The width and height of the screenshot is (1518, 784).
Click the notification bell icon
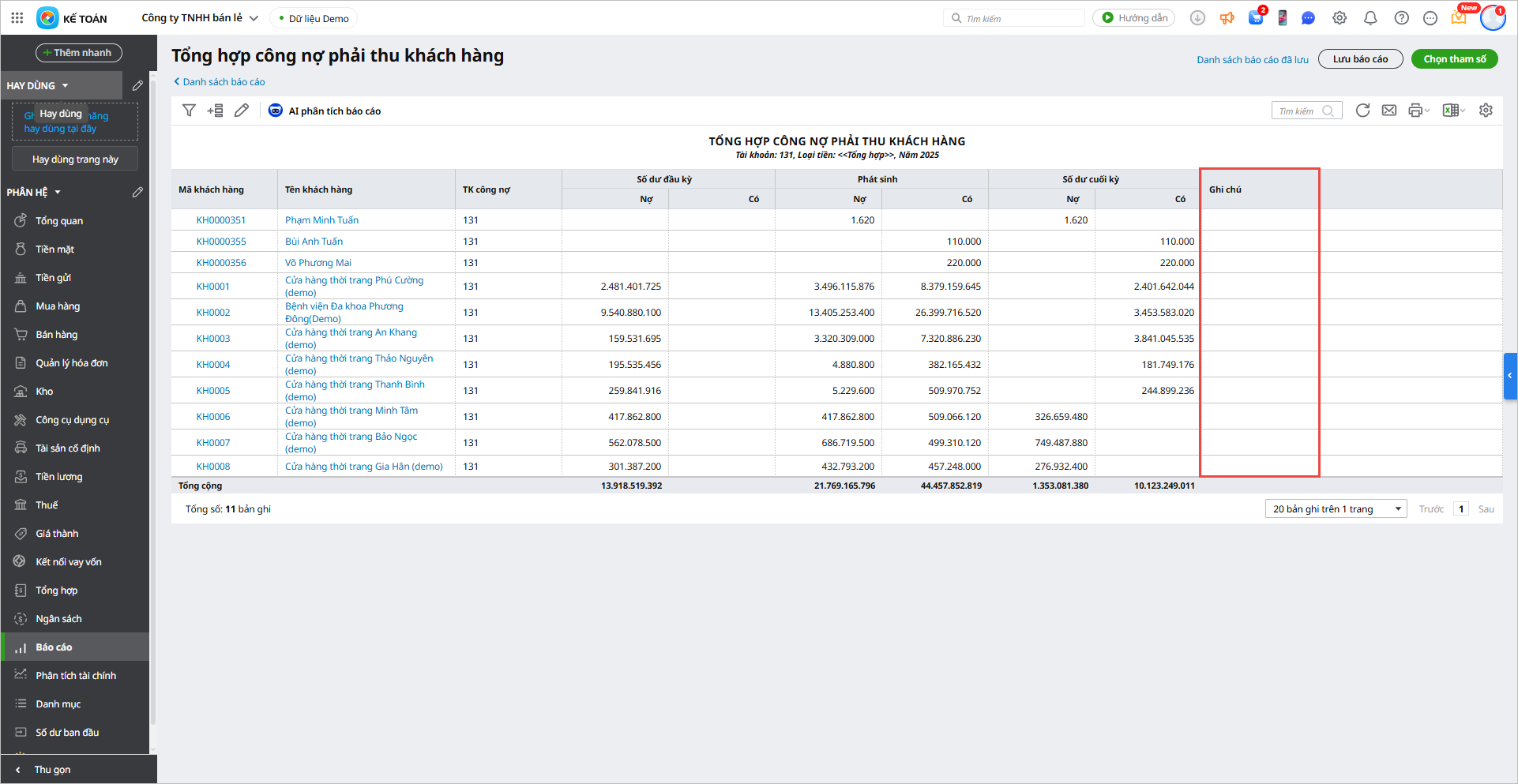[1370, 18]
